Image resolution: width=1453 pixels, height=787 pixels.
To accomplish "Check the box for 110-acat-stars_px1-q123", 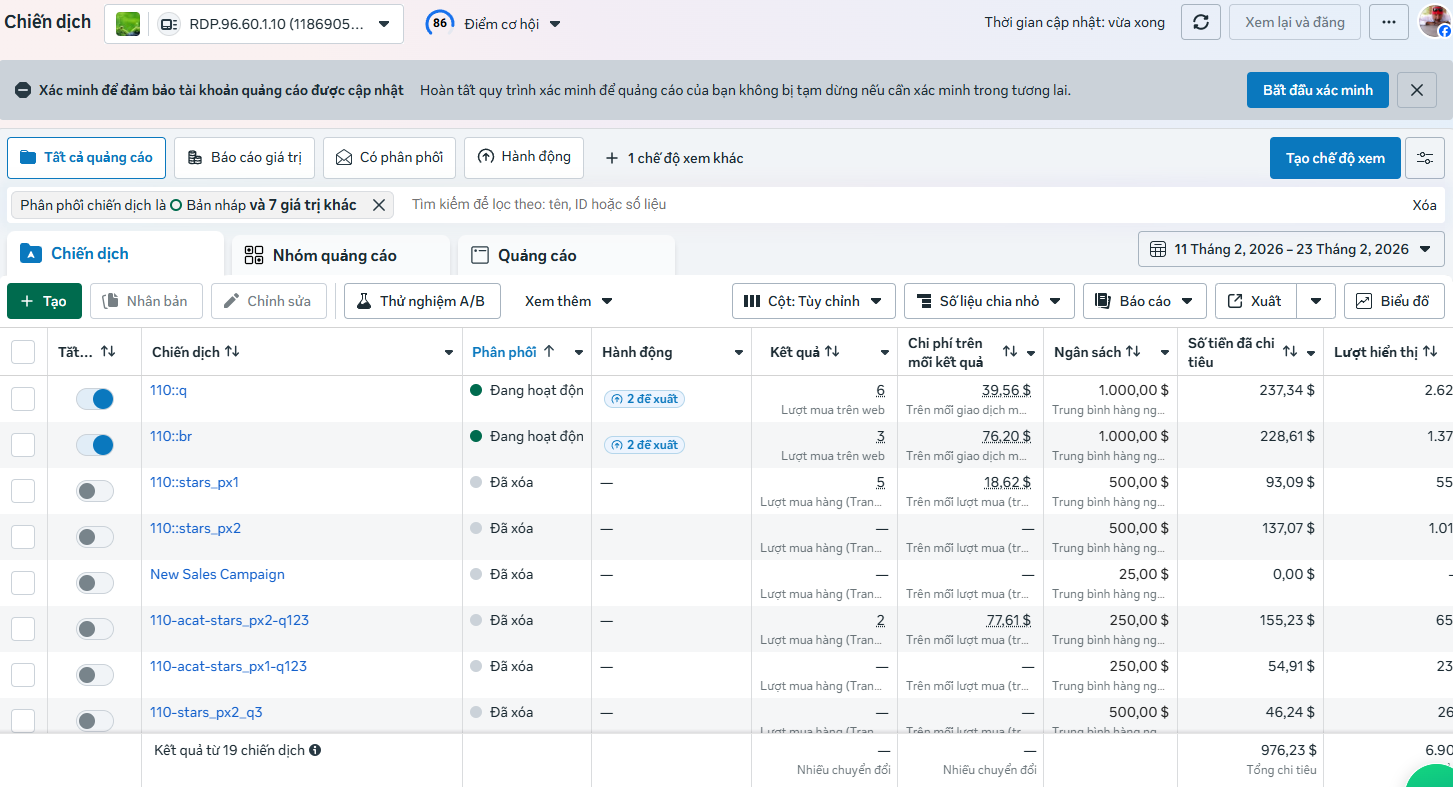I will 23,675.
